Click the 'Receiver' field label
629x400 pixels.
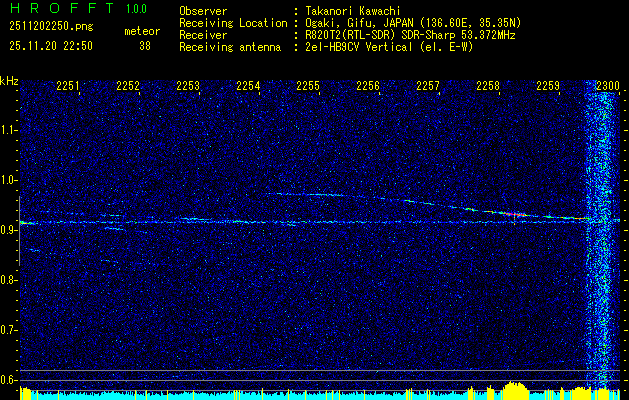(x=203, y=35)
